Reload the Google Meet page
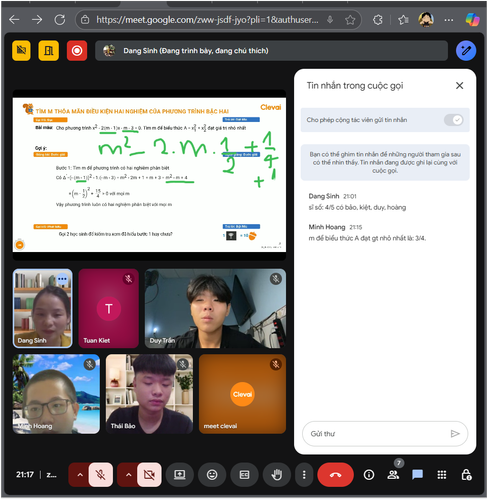 (60, 20)
